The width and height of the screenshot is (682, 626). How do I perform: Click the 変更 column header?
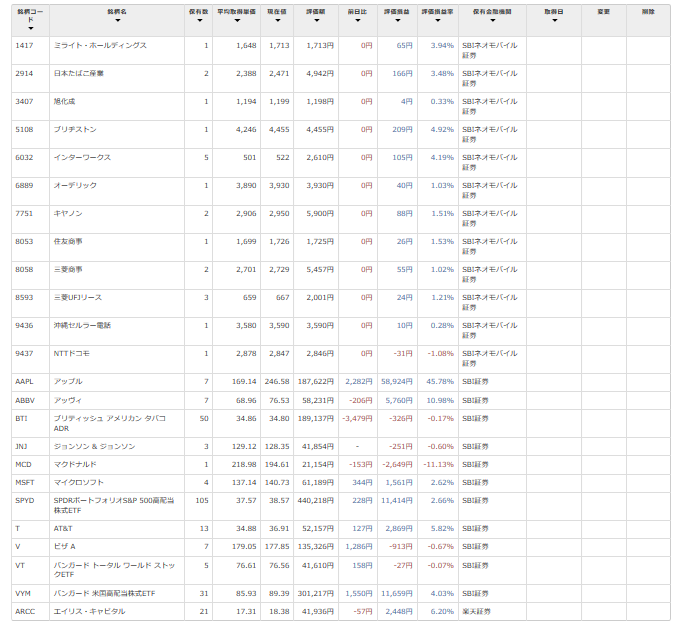pos(604,12)
